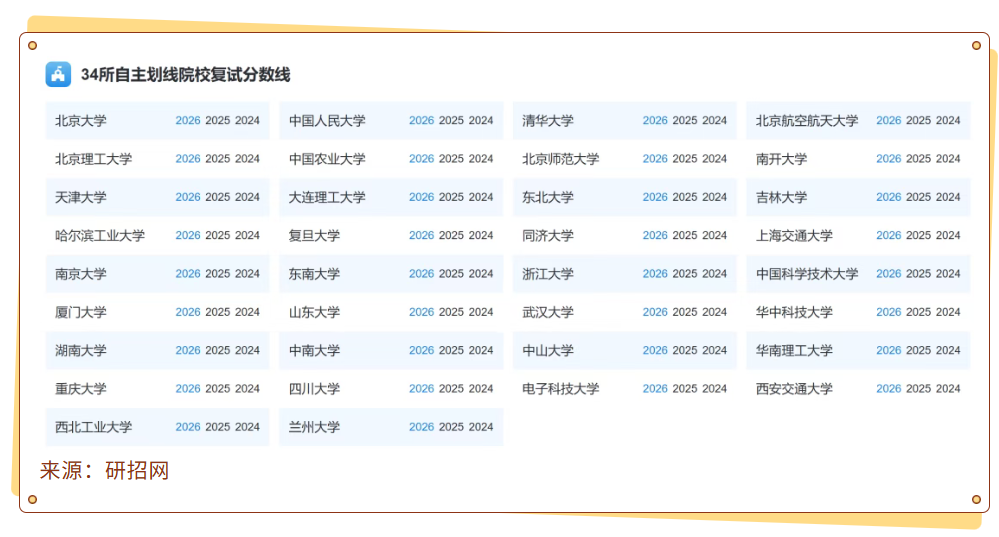
Task: Select 北京航空航天大学 2026 link
Action: tap(889, 120)
